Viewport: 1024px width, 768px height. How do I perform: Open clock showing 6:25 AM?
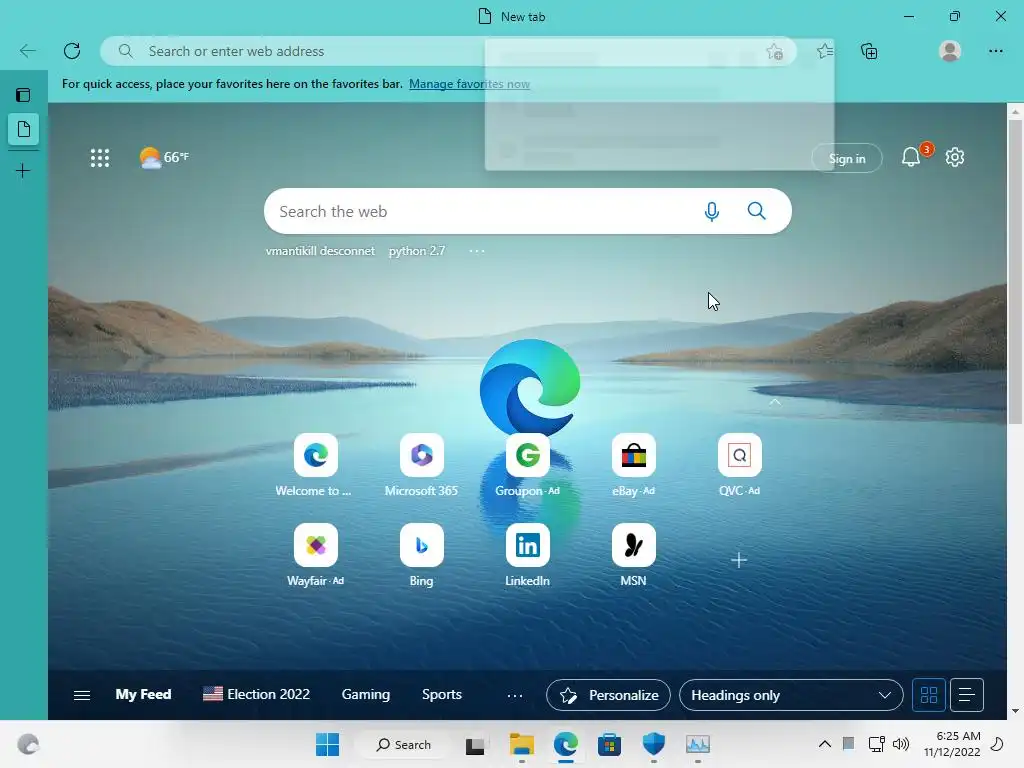[x=952, y=744]
